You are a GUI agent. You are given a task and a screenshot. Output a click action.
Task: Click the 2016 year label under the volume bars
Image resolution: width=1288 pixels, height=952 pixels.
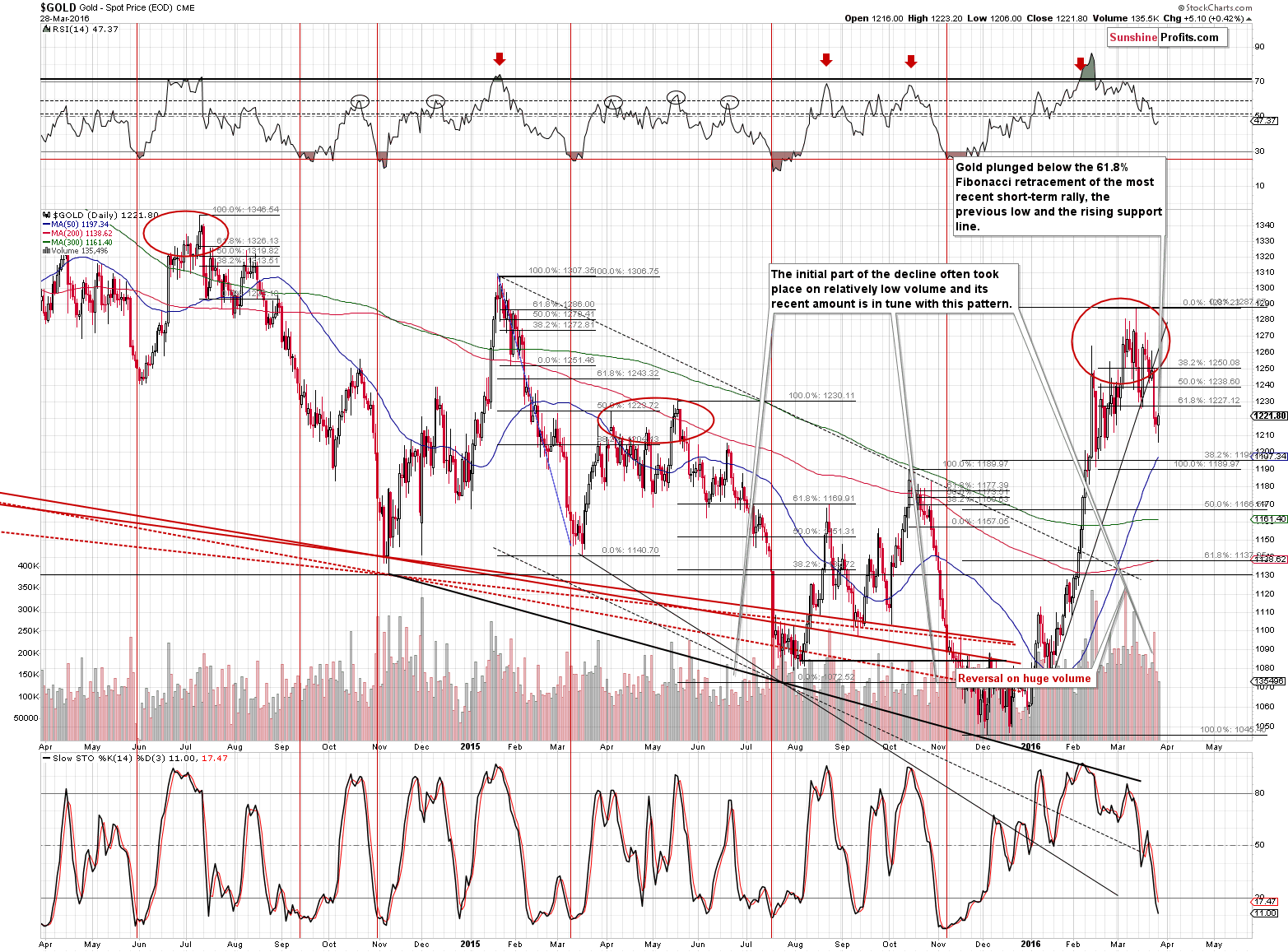(1030, 747)
